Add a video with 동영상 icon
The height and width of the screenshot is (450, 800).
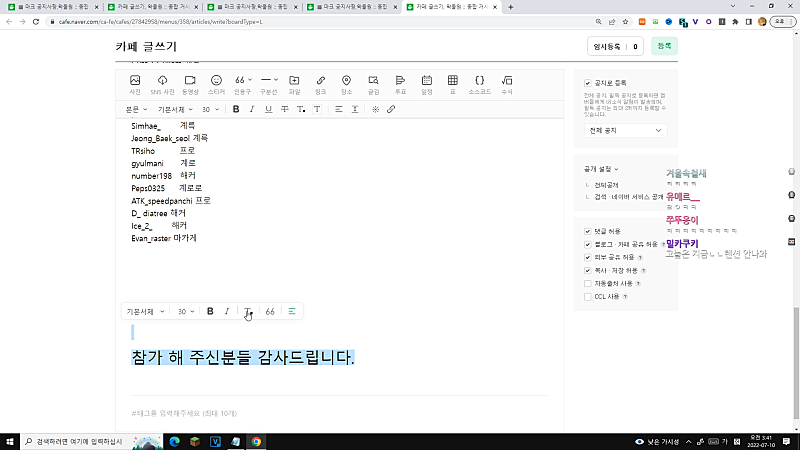pos(190,85)
